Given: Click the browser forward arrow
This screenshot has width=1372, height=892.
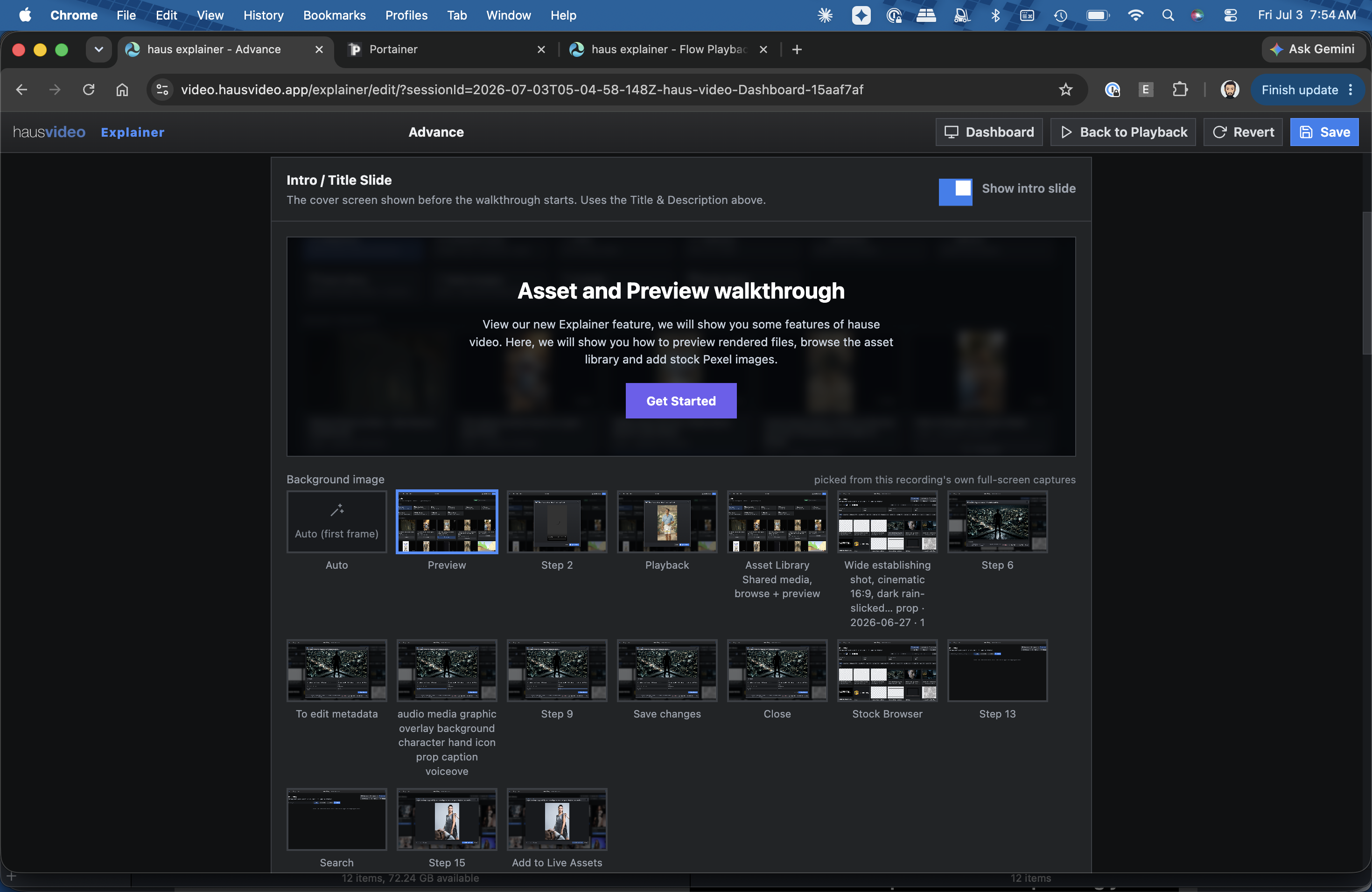Looking at the screenshot, I should (x=55, y=89).
